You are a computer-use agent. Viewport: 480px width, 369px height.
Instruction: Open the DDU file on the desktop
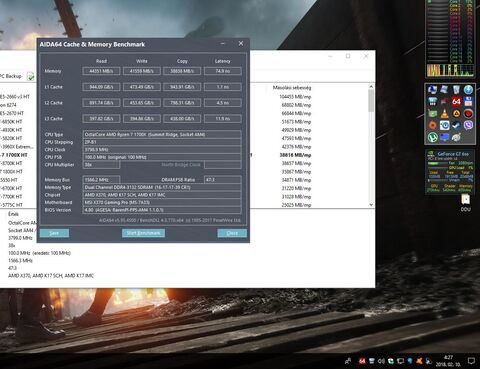pyautogui.click(x=466, y=203)
